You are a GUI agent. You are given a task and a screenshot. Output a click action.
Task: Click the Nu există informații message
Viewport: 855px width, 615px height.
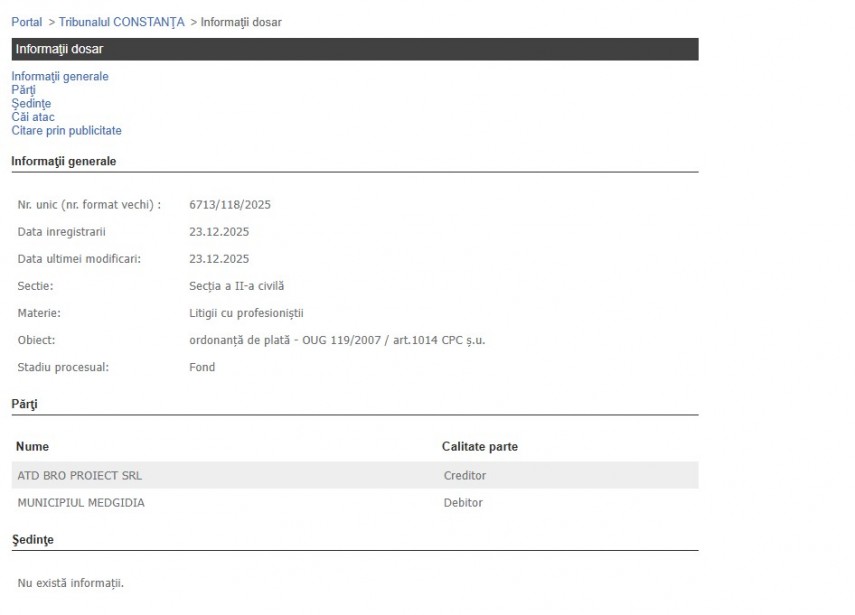tap(71, 583)
